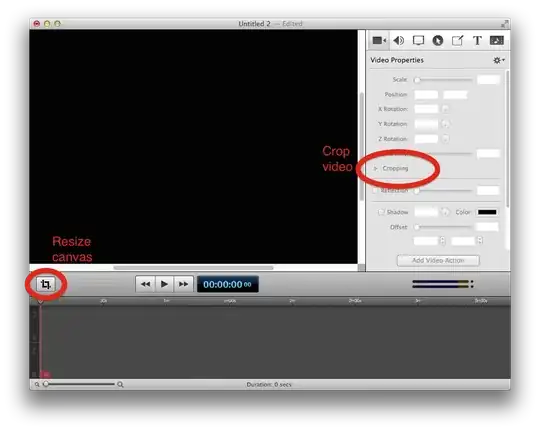The width and height of the screenshot is (540, 431).
Task: Click the Untitled 2 window title
Action: [255, 24]
